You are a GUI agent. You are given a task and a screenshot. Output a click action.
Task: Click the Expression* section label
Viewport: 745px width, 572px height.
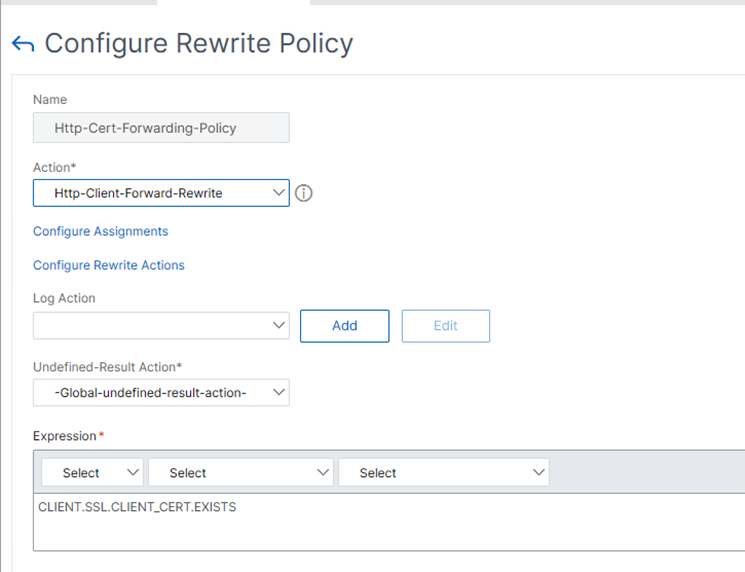coord(68,436)
